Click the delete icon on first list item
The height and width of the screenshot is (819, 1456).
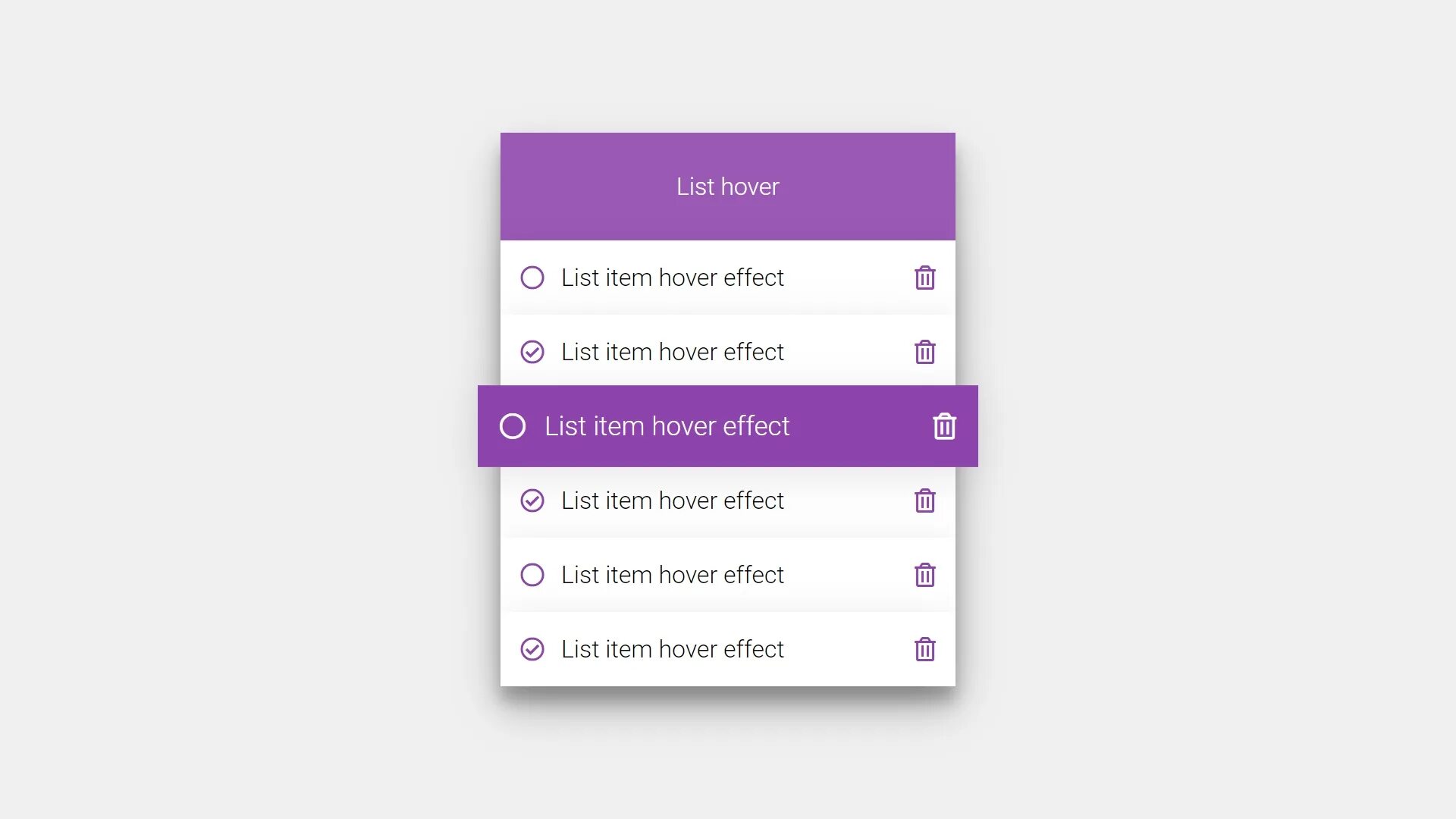(x=924, y=277)
